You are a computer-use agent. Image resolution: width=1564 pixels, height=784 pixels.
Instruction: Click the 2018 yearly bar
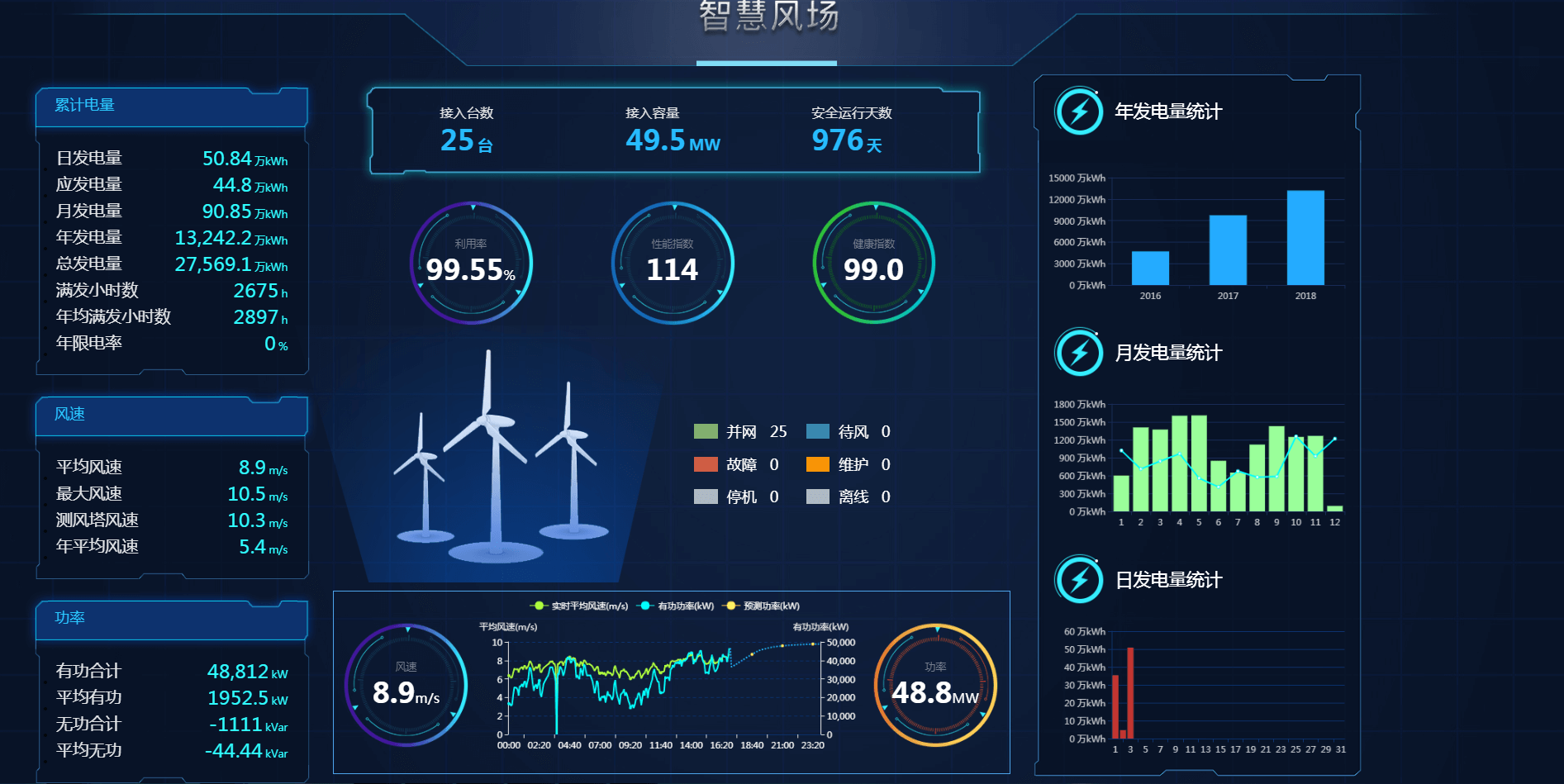(1305, 238)
